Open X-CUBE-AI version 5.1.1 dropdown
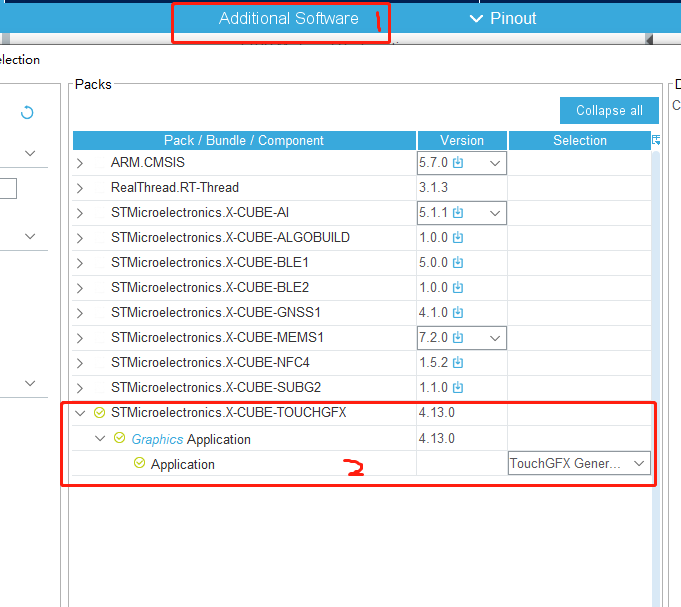Viewport: 681px width, 607px height. point(495,213)
